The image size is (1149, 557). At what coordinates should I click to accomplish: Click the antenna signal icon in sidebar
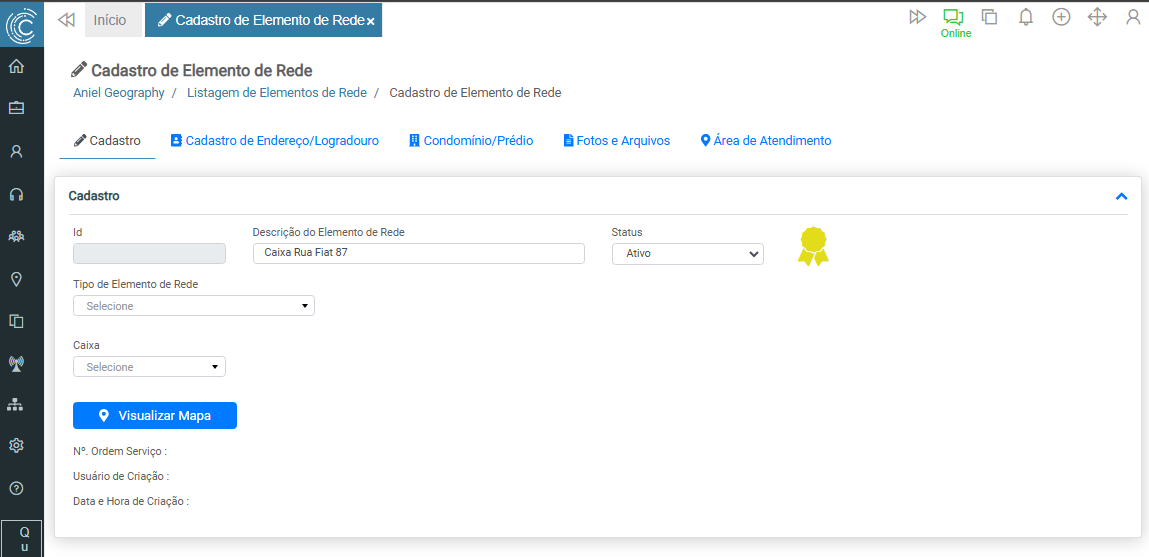point(16,363)
